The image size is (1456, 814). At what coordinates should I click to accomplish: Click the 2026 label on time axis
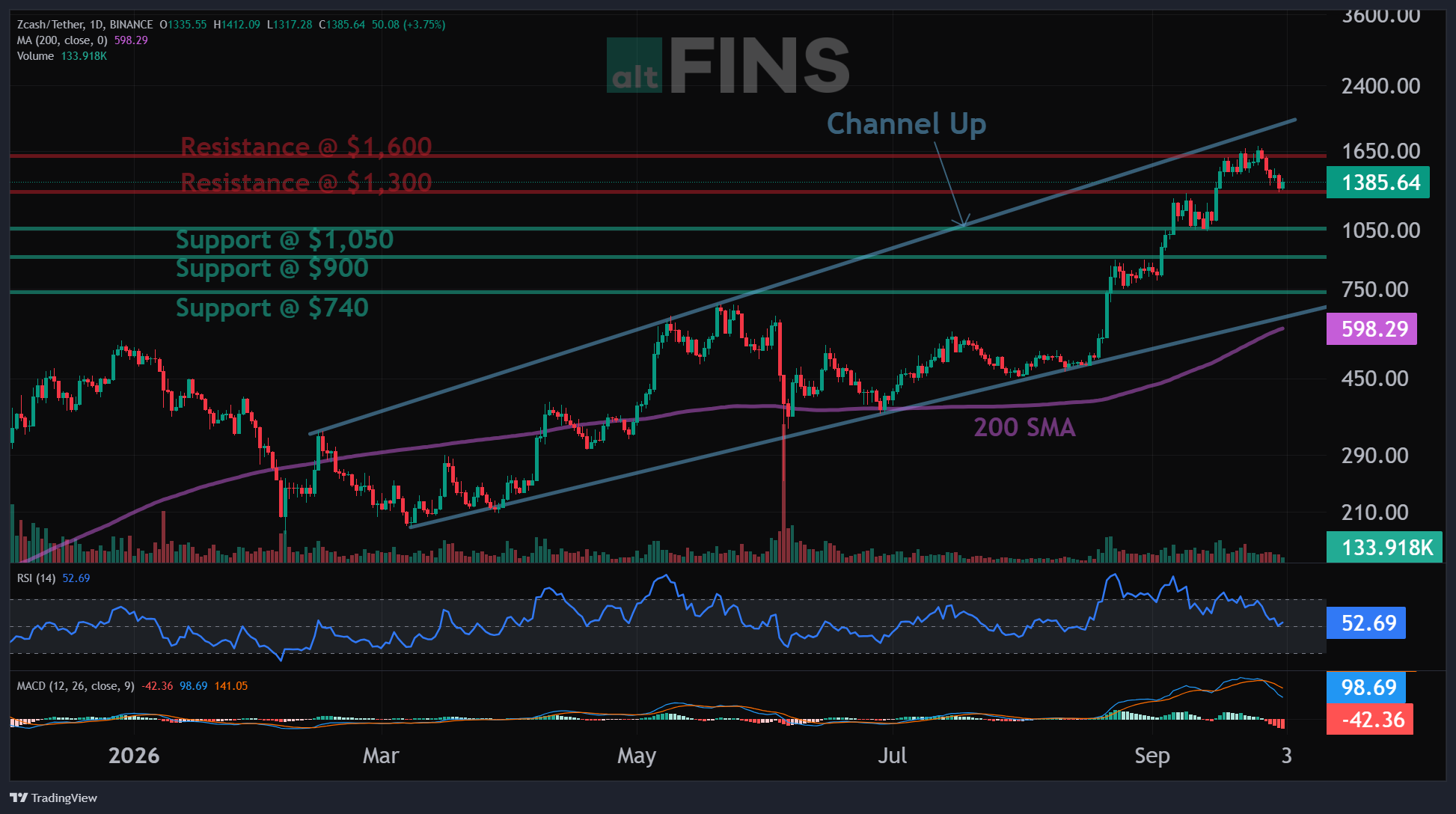point(134,756)
